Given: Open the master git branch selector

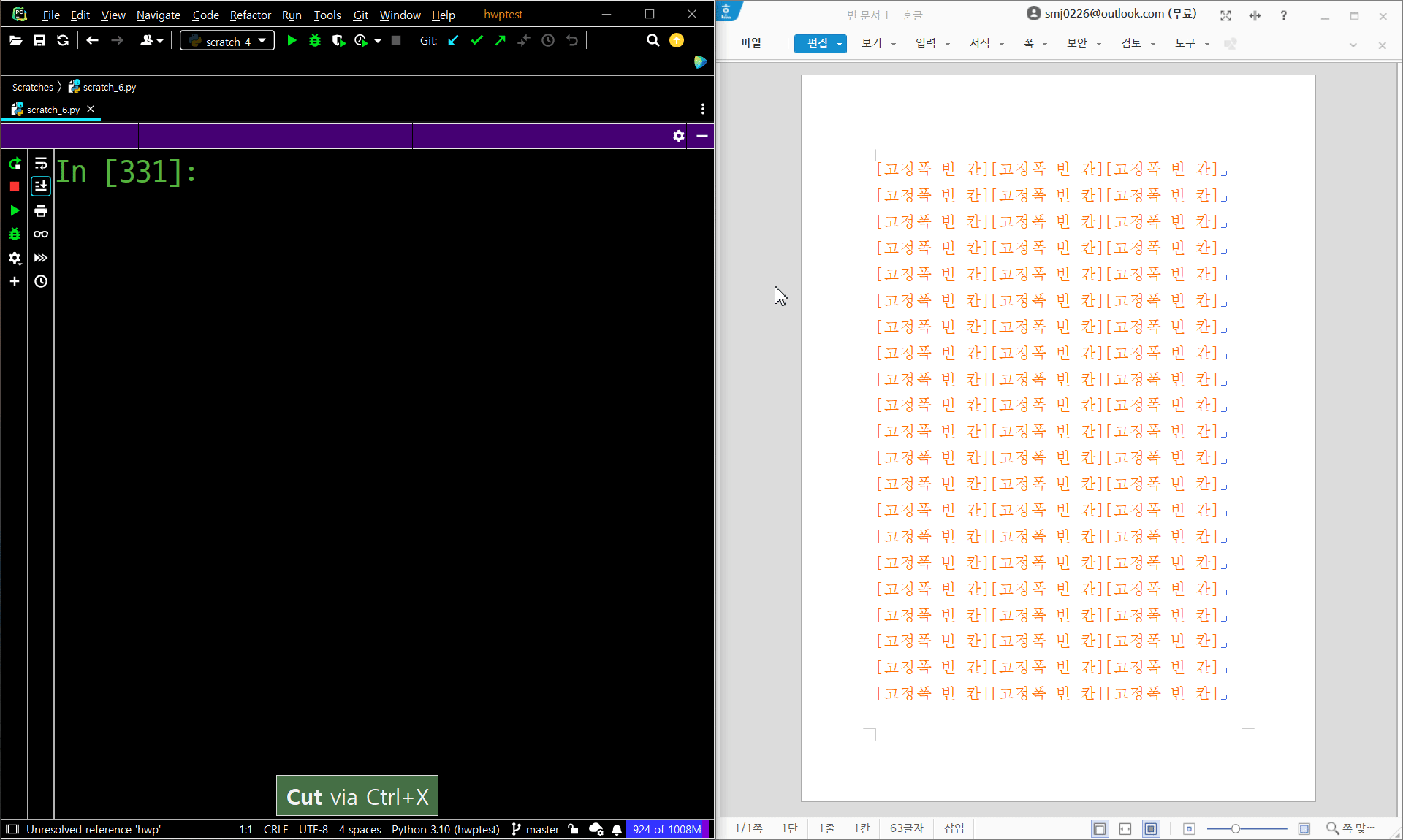Looking at the screenshot, I should pyautogui.click(x=536, y=829).
